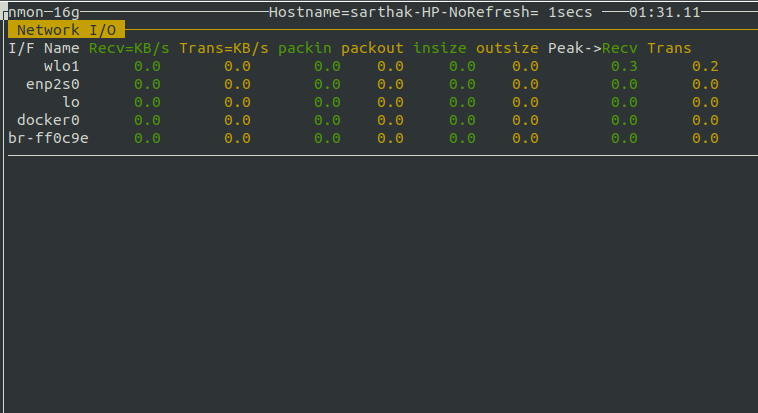Select the br-ff0c9e bridge interface label
This screenshot has width=758, height=413.
(x=48, y=138)
